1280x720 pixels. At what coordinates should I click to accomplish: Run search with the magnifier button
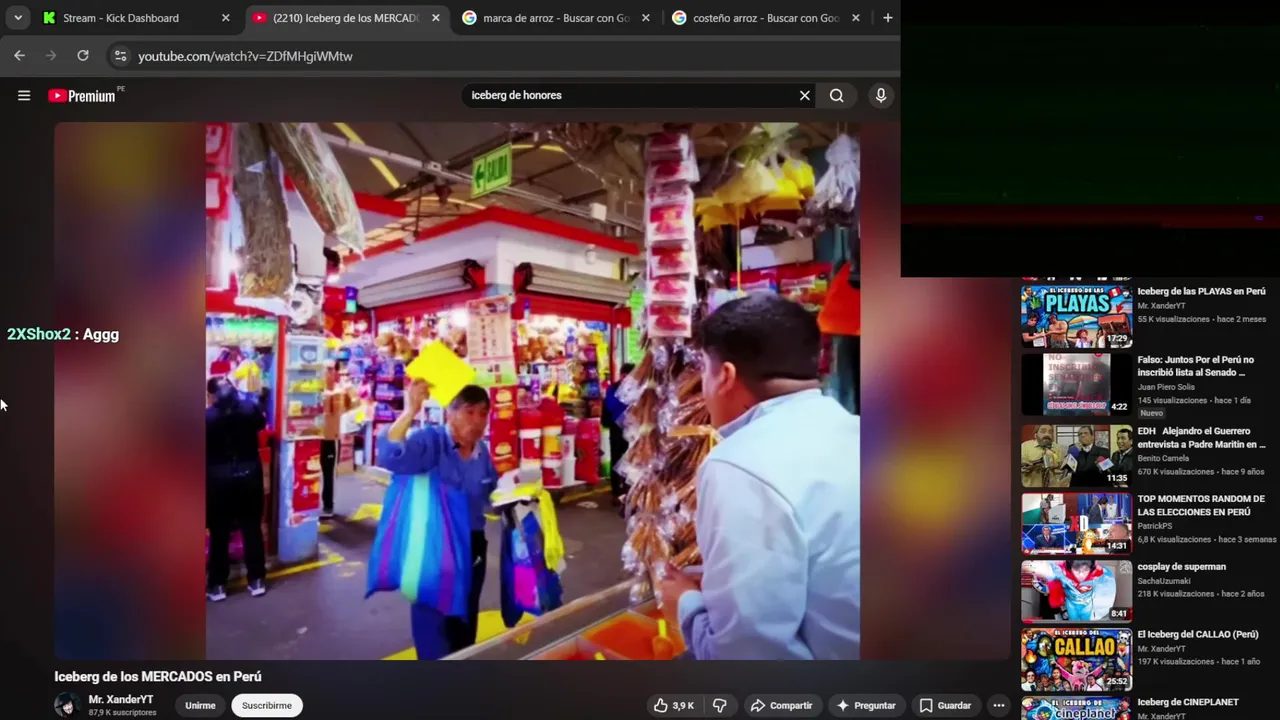coord(836,95)
